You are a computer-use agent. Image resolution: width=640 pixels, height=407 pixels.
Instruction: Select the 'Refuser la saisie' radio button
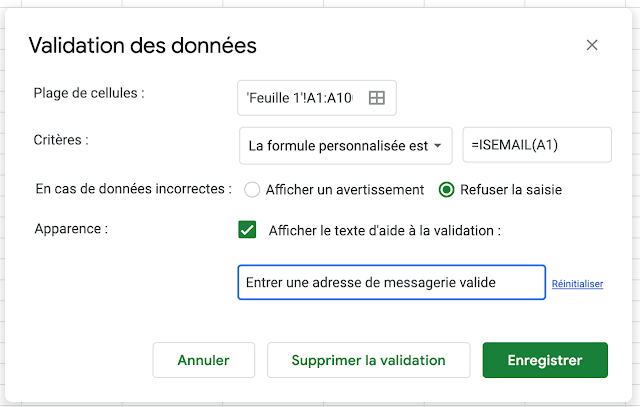tap(447, 189)
